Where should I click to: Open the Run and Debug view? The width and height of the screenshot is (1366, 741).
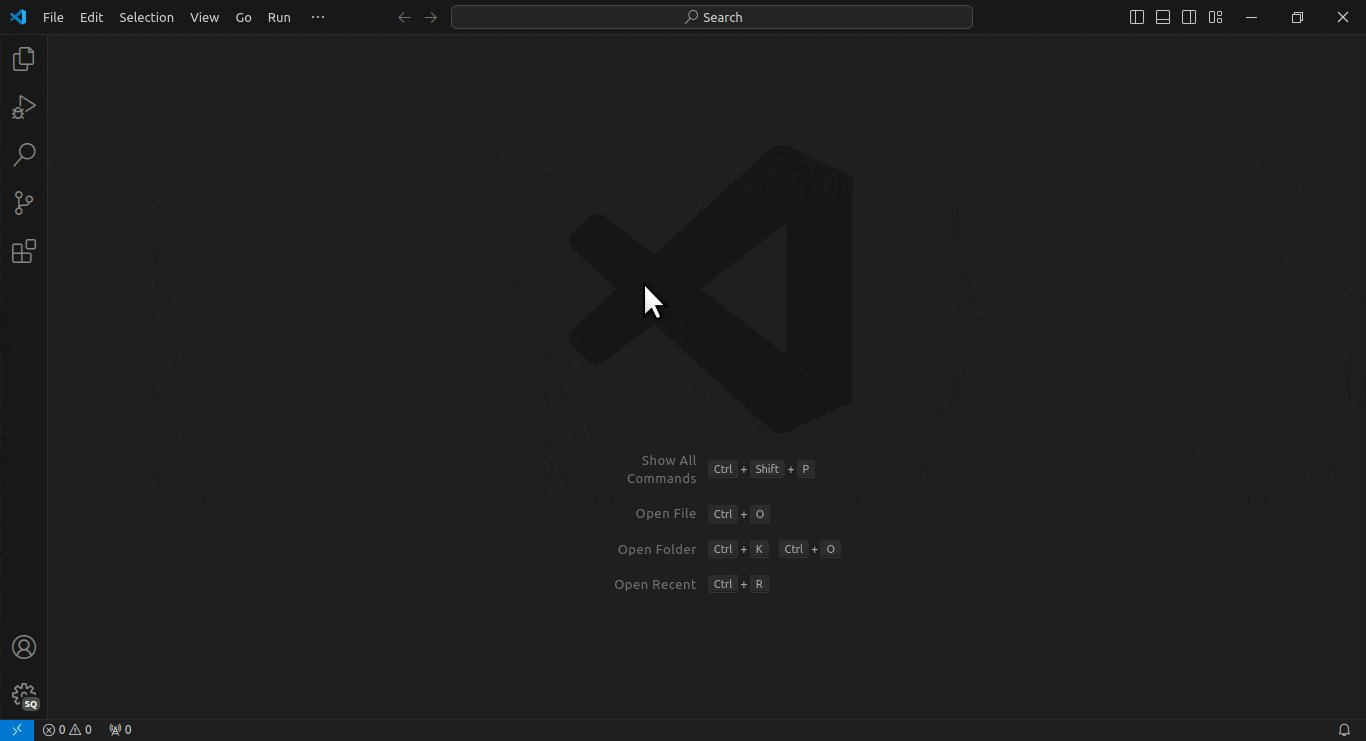(23, 107)
